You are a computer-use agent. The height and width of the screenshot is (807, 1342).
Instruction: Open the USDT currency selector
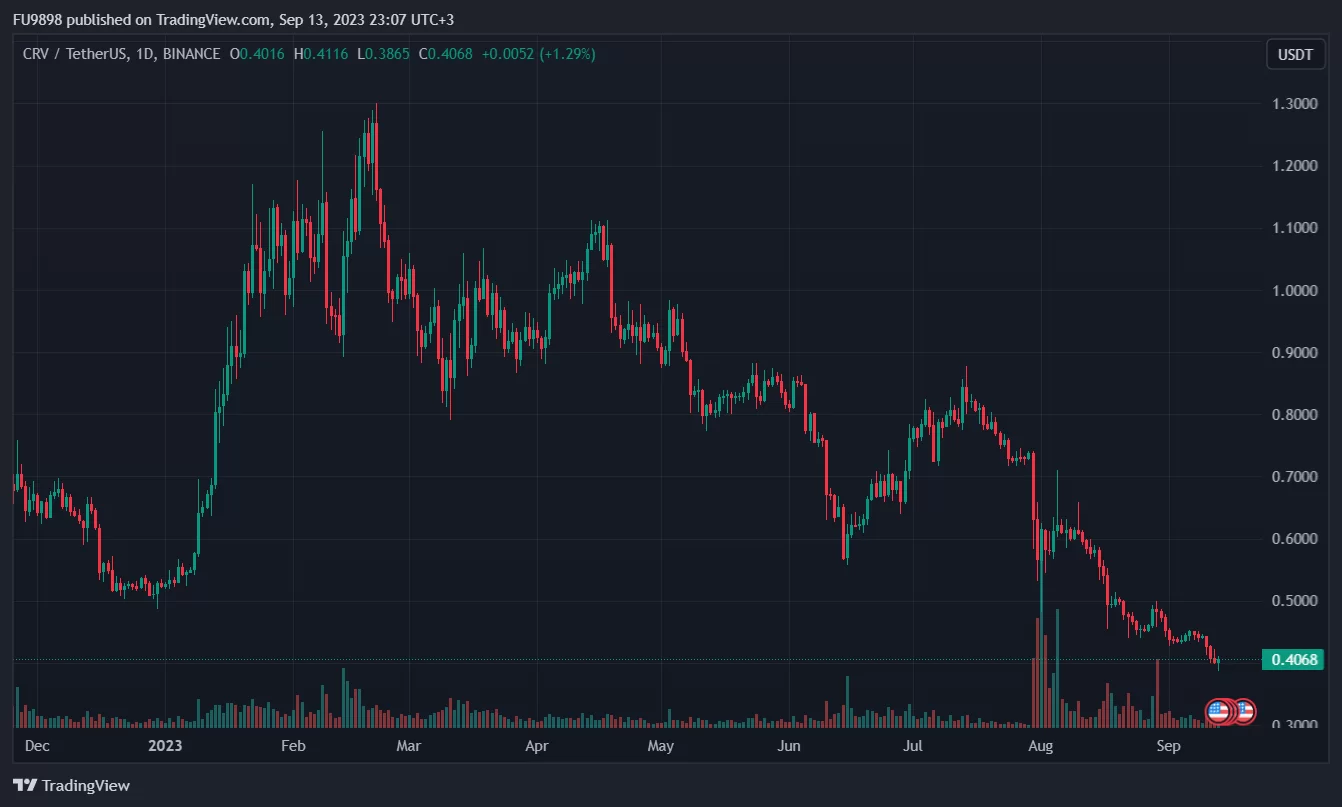click(x=1295, y=54)
